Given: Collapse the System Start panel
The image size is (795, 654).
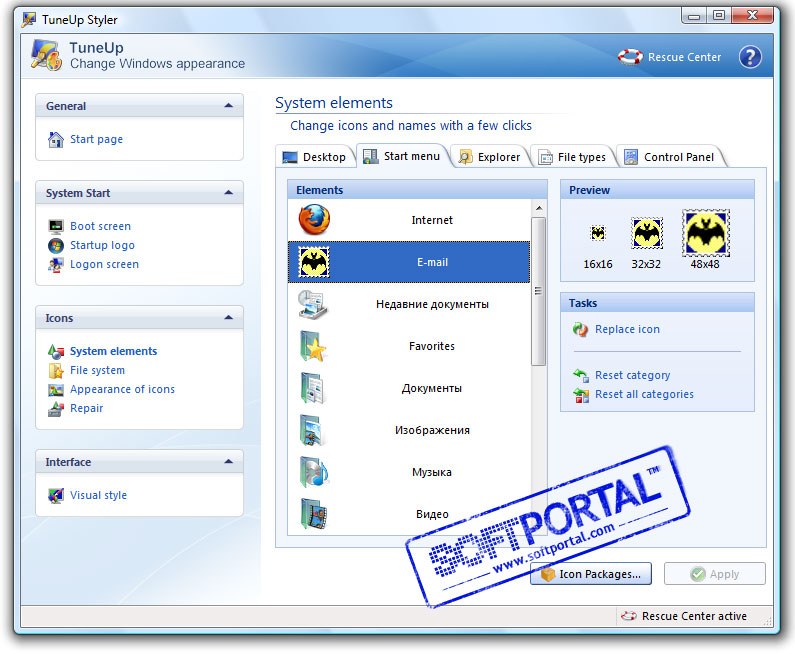Looking at the screenshot, I should pos(229,193).
